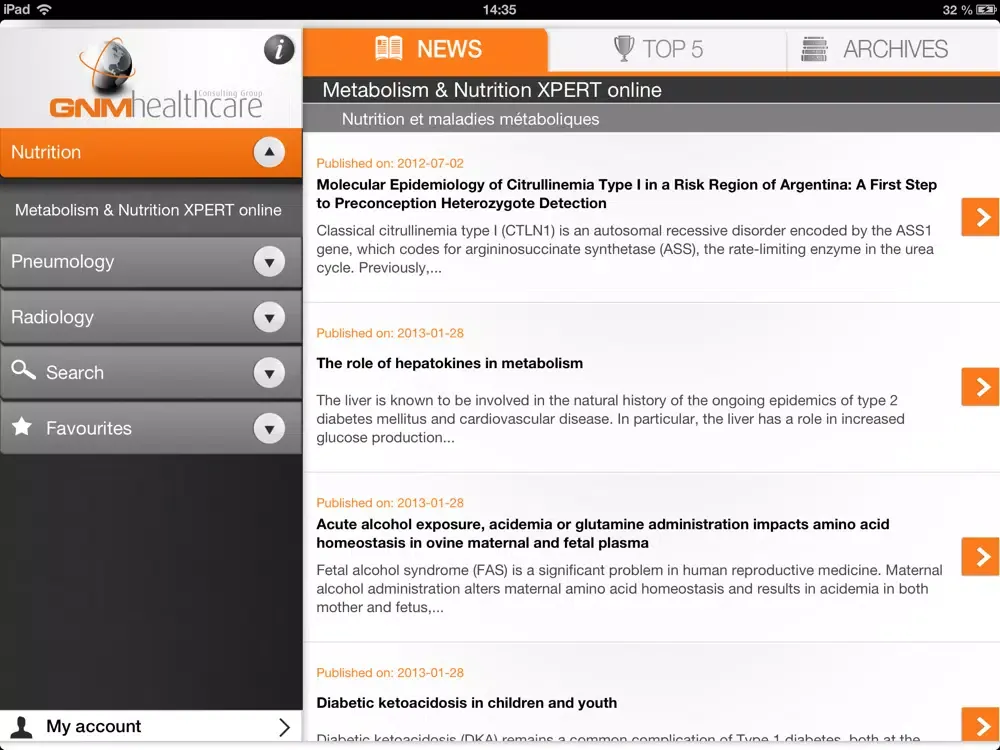Click the Classical citrullinemia type I summary
Screen dimensions: 1000x750
[625, 249]
